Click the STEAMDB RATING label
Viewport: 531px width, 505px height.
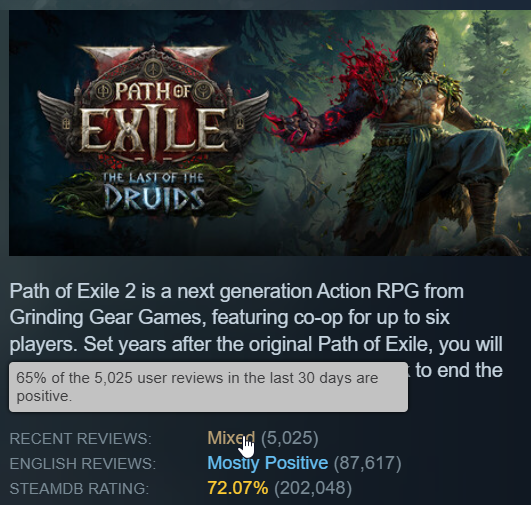79,489
